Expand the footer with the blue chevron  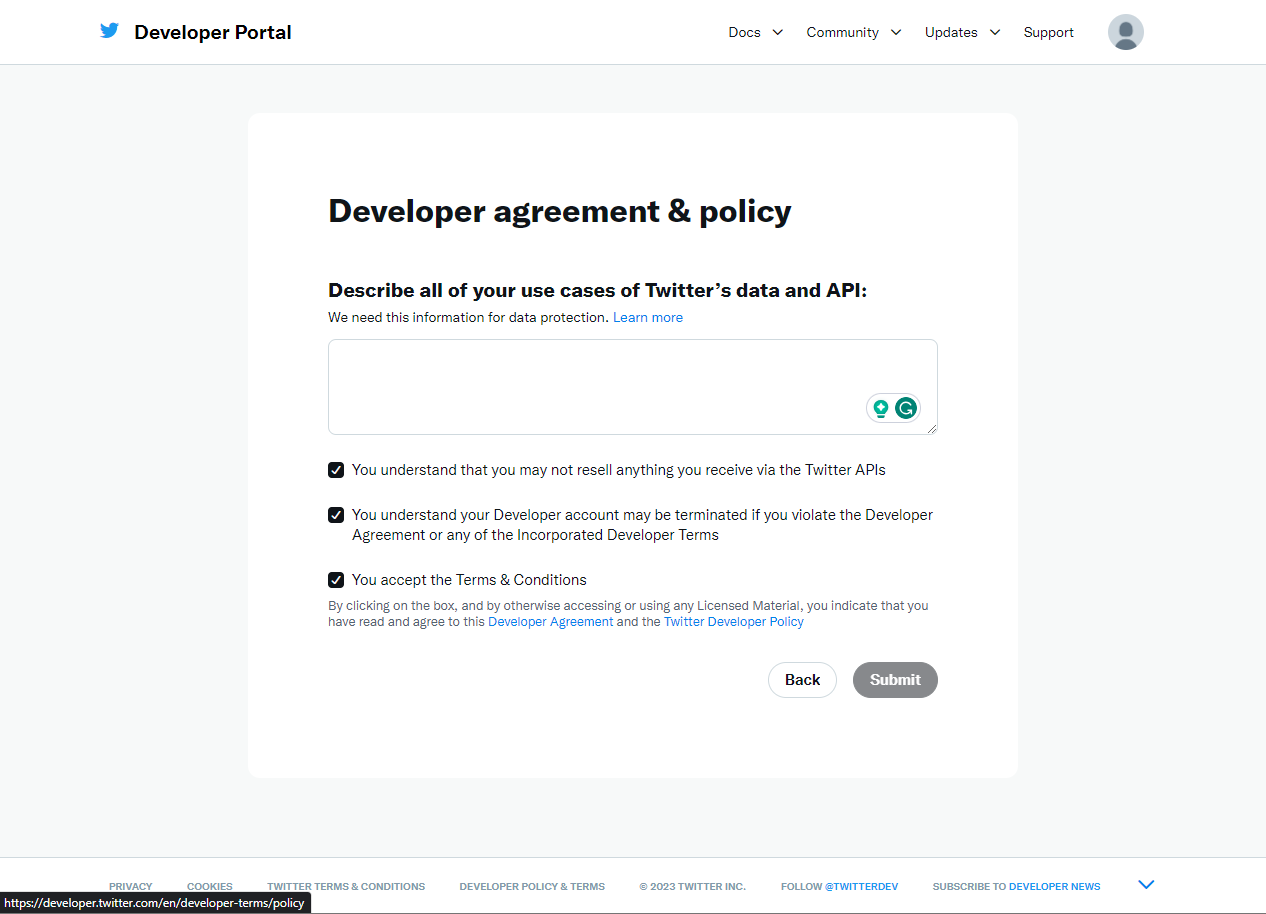coord(1146,885)
